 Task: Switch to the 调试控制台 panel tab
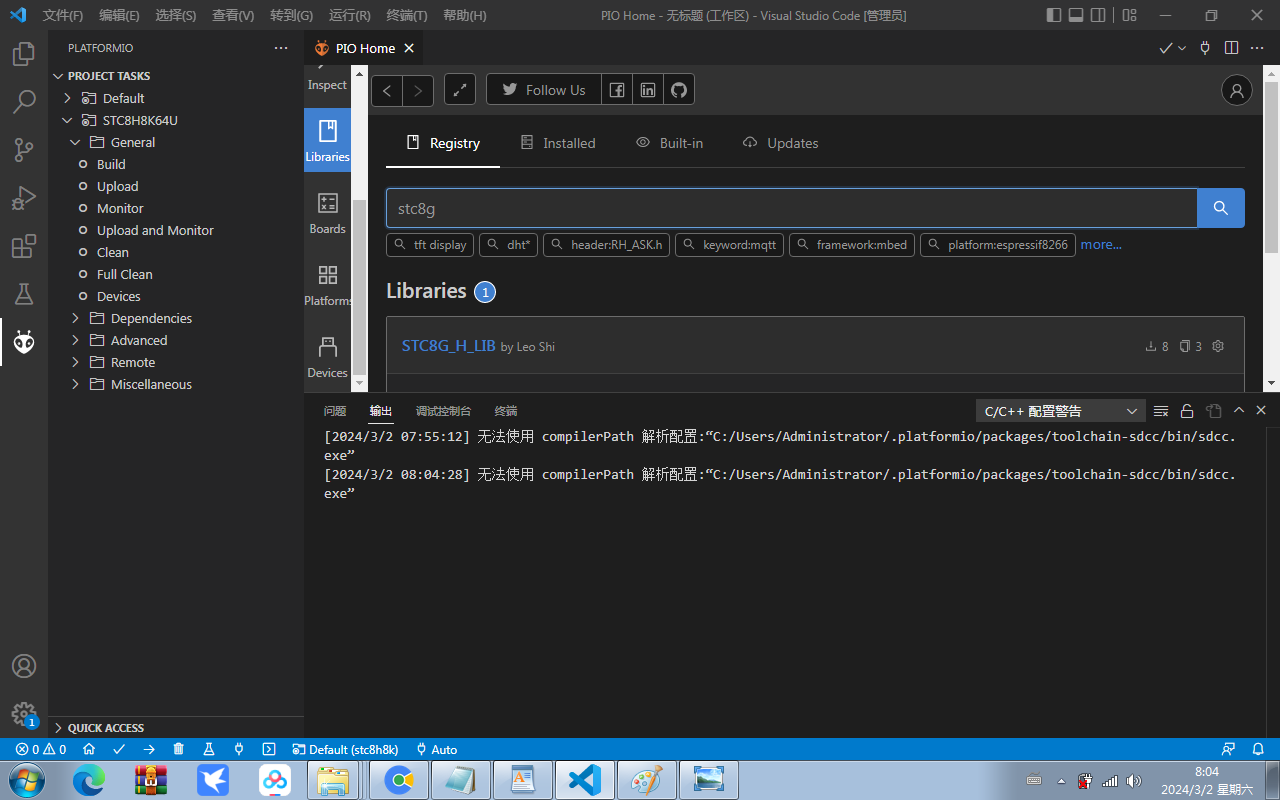[x=443, y=411]
